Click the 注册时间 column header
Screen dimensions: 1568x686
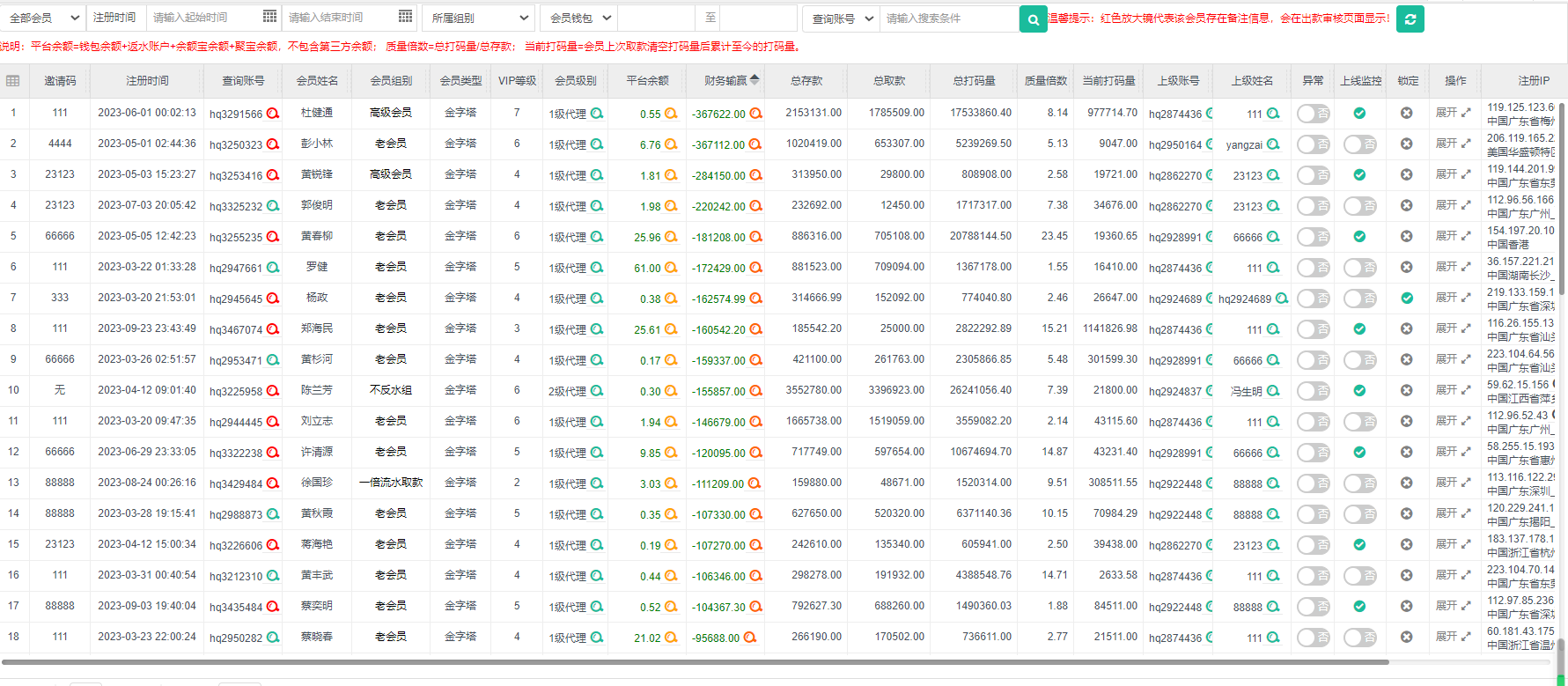point(146,81)
